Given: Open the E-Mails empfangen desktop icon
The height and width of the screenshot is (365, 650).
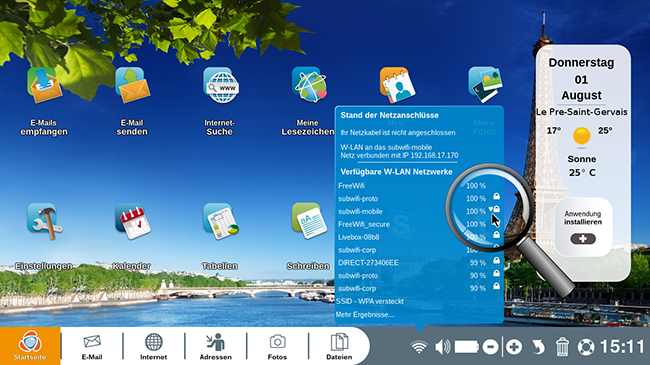Looking at the screenshot, I should tap(44, 85).
